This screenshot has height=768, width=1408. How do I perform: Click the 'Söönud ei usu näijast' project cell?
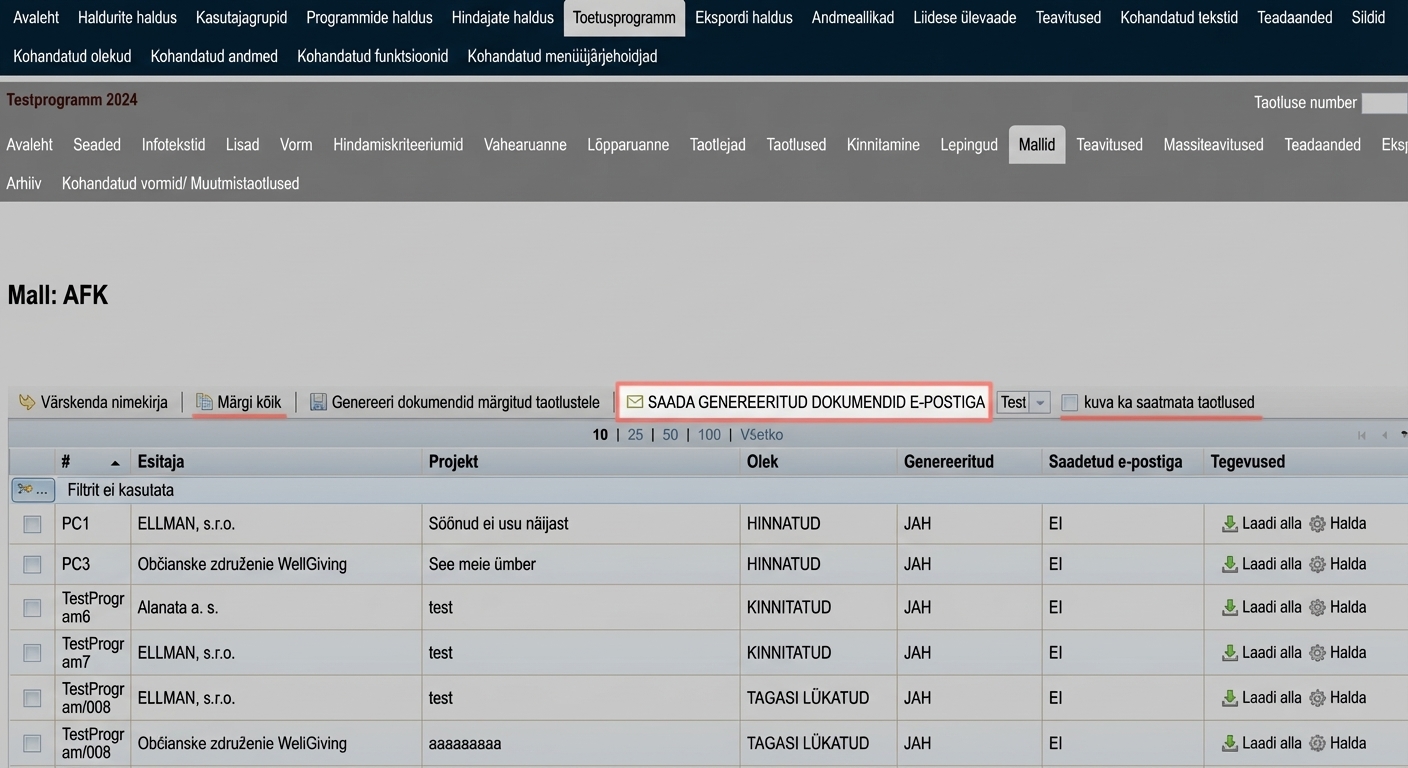(499, 523)
